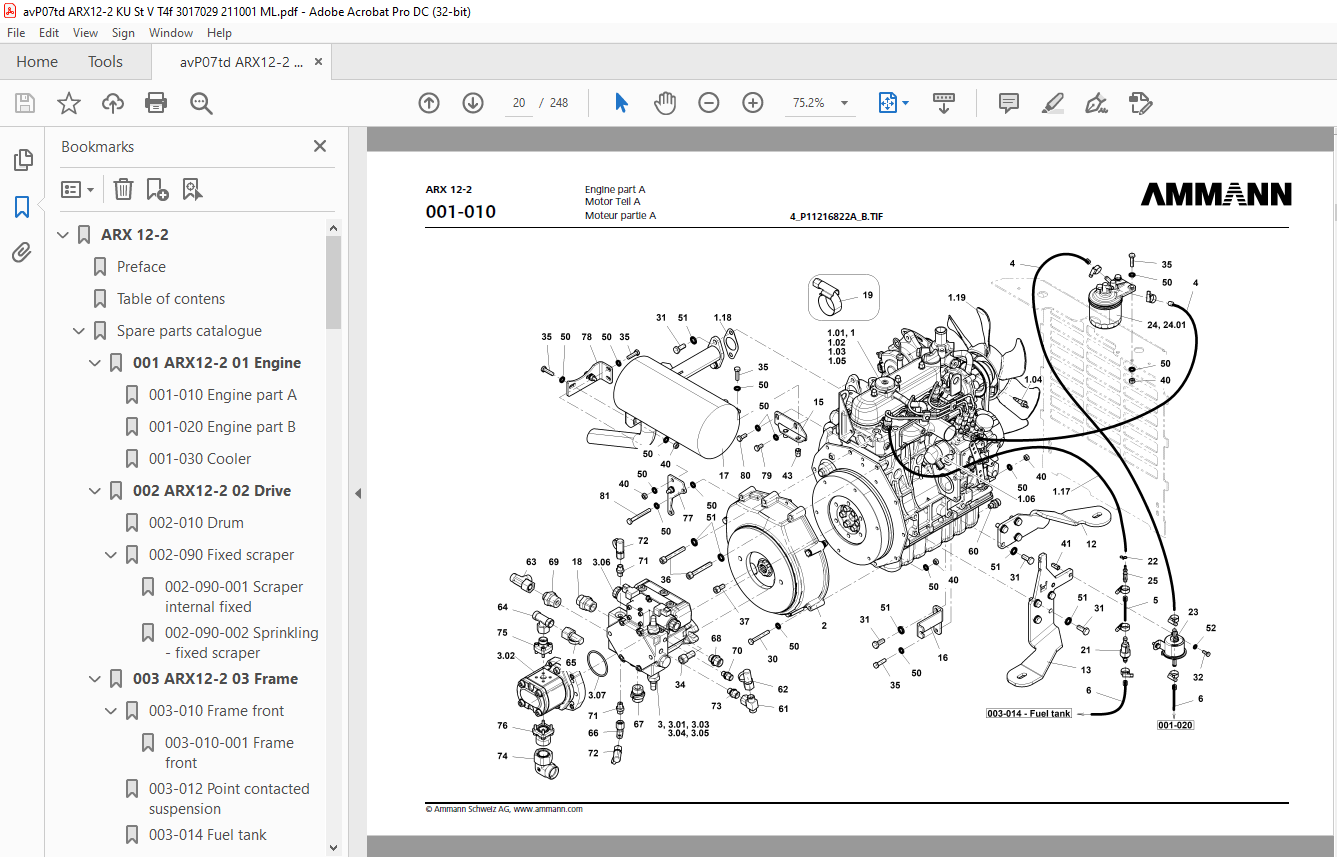Add bookmark star icon in toolbar
The image size is (1337, 857).
69,103
